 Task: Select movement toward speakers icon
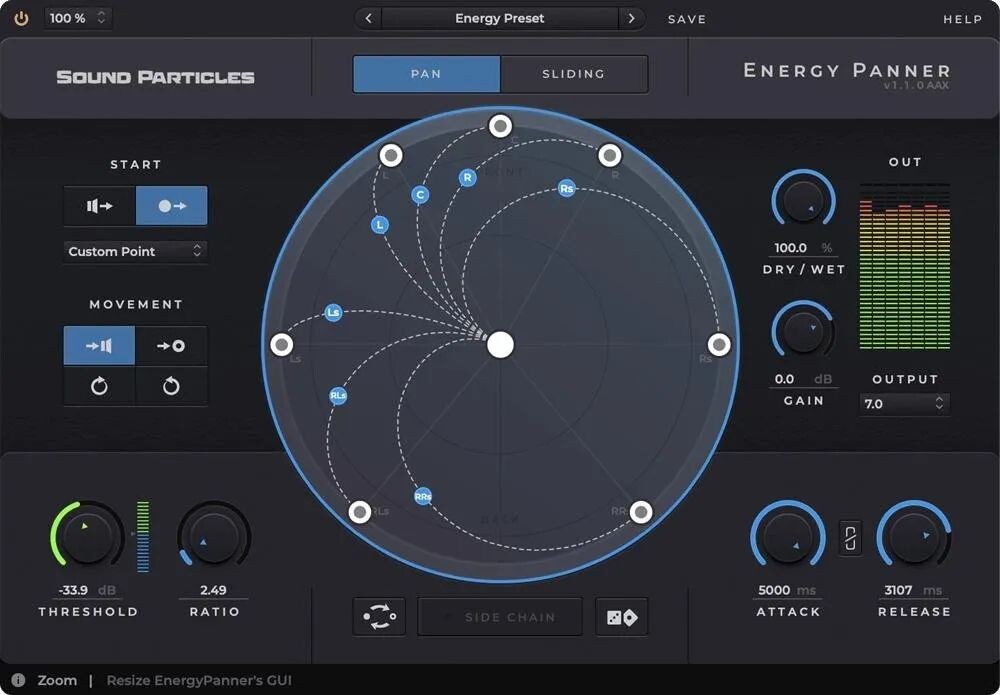coord(99,346)
